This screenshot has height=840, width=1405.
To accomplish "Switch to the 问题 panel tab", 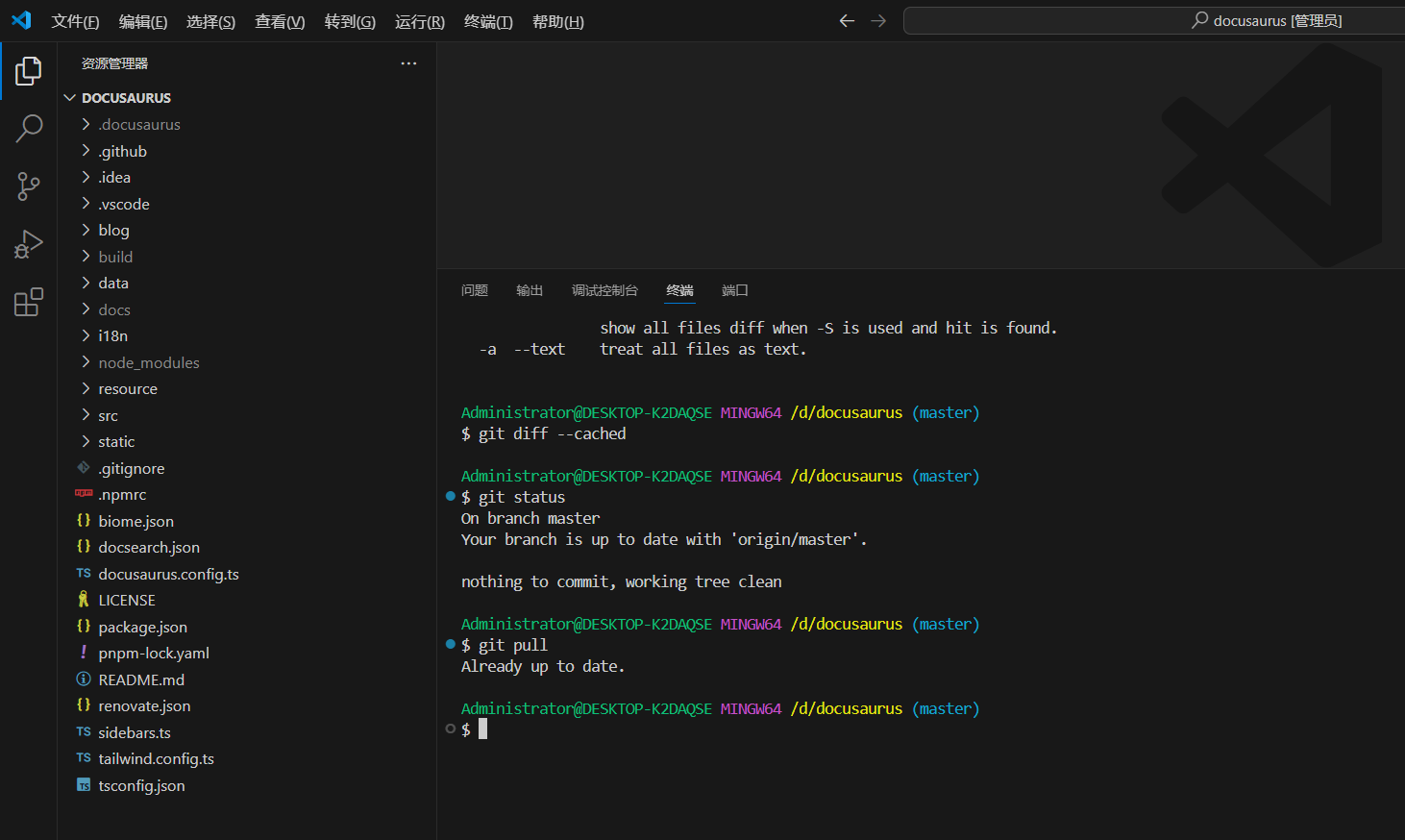I will pyautogui.click(x=475, y=290).
